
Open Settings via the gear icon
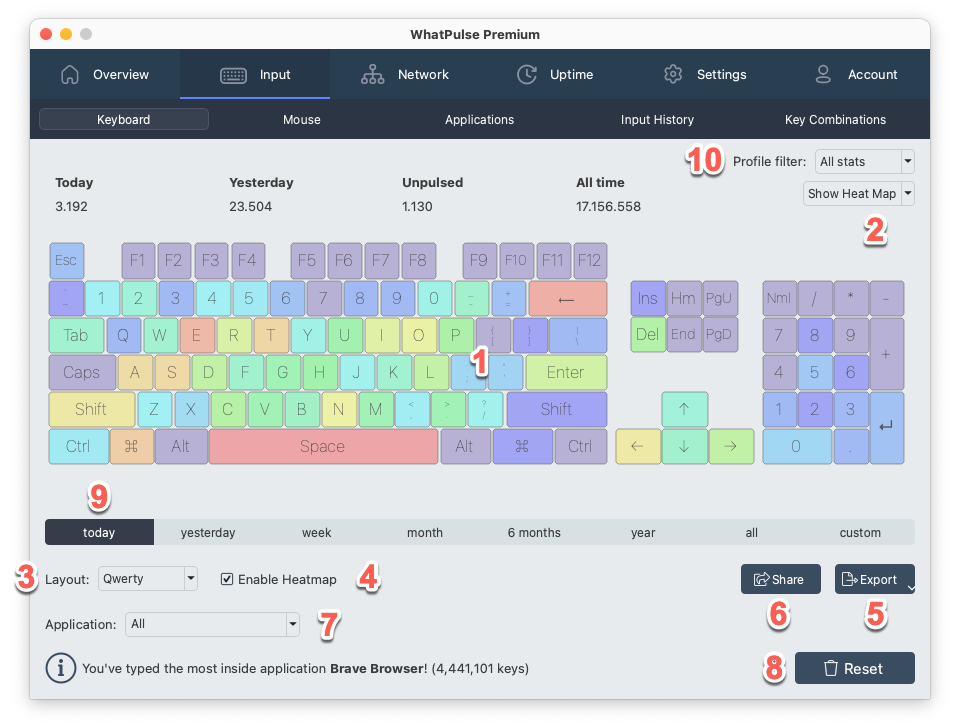click(673, 74)
